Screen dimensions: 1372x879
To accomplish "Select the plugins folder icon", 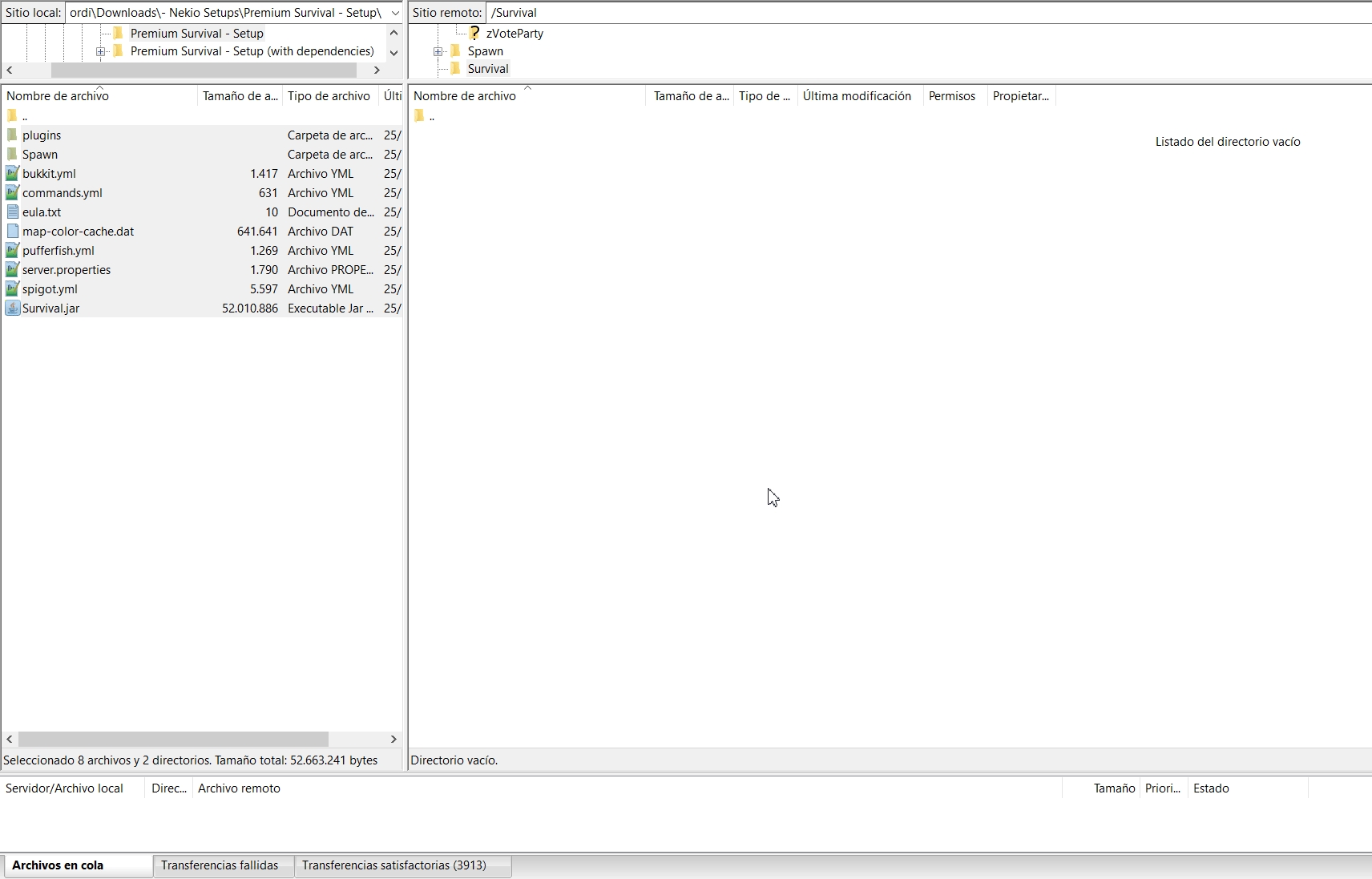I will point(12,135).
